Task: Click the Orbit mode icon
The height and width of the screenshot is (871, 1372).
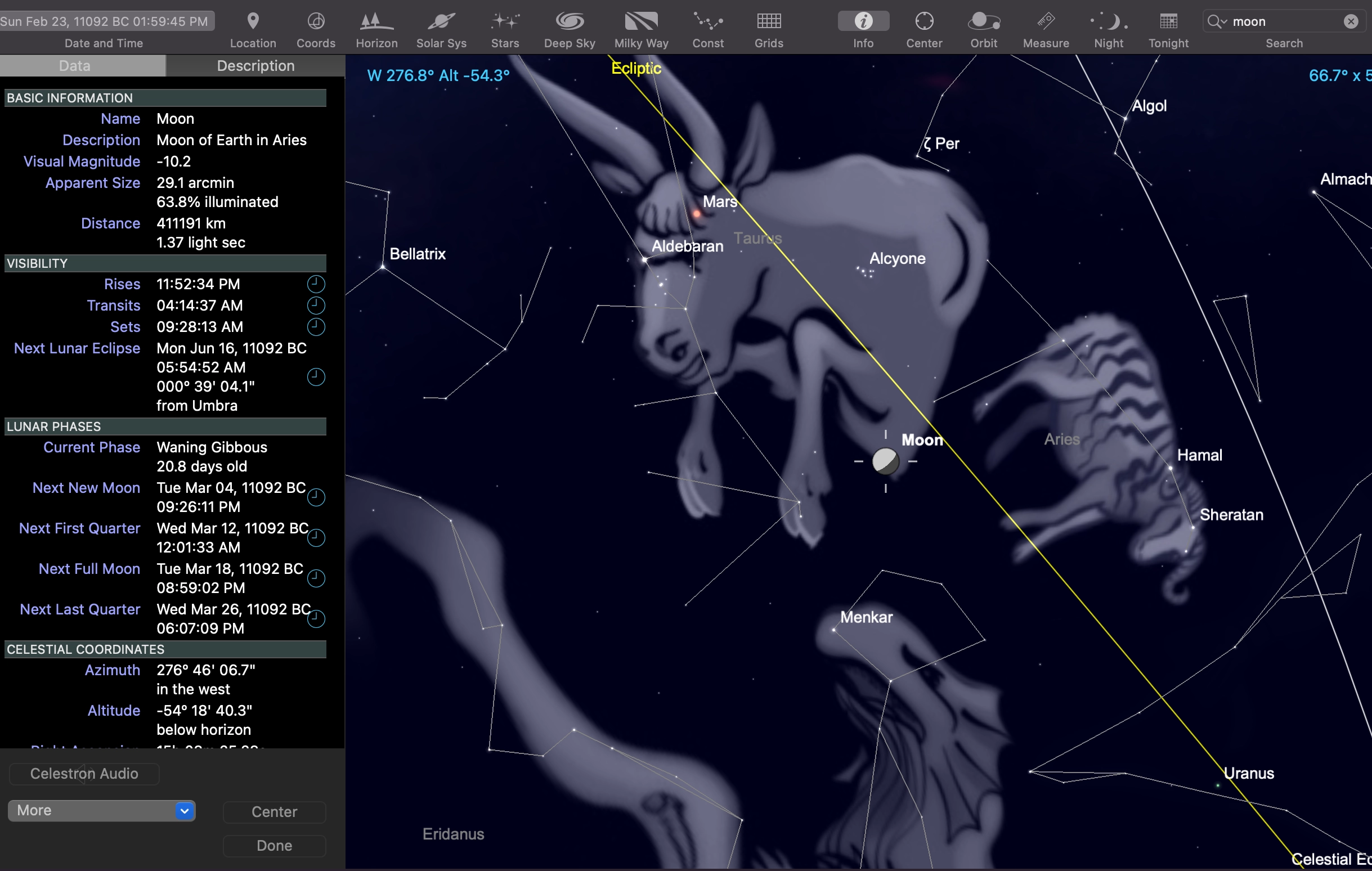Action: coord(984,22)
